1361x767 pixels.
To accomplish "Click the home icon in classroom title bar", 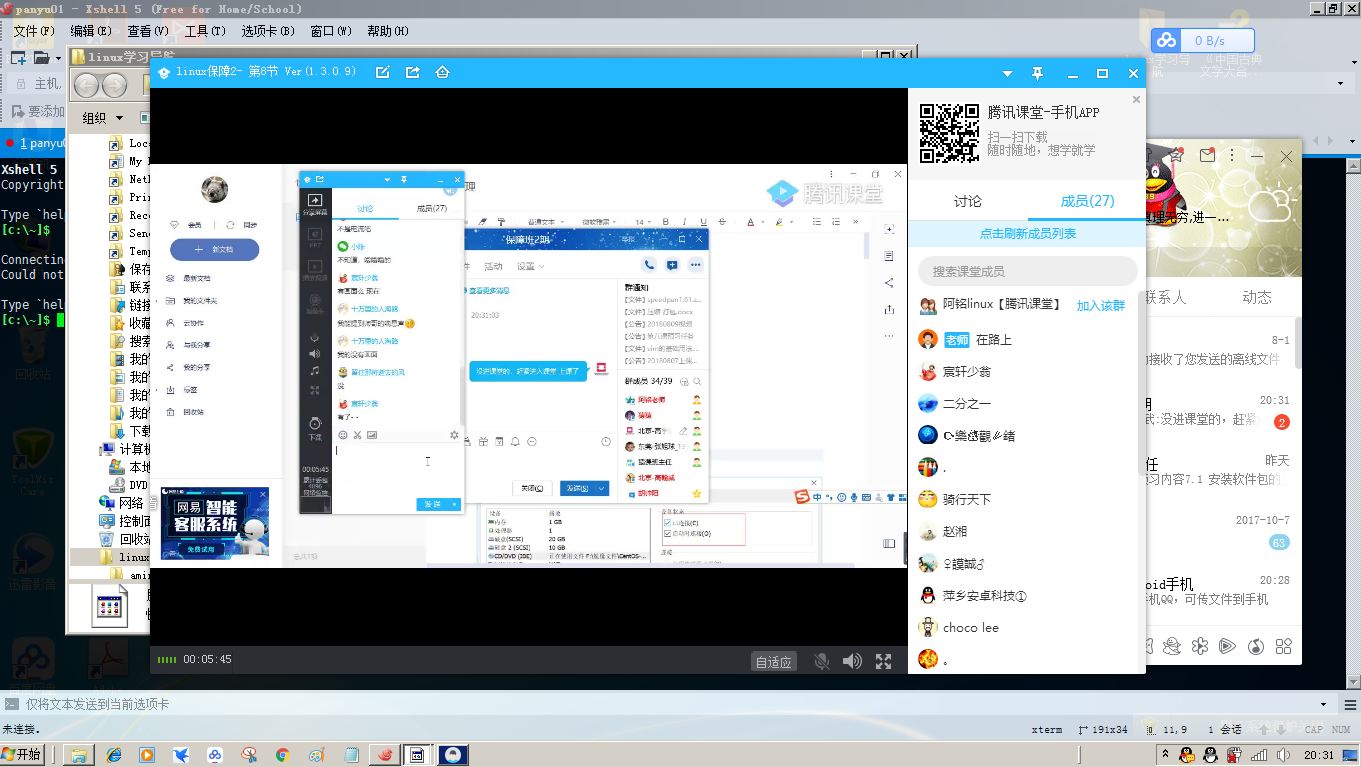I will [442, 73].
